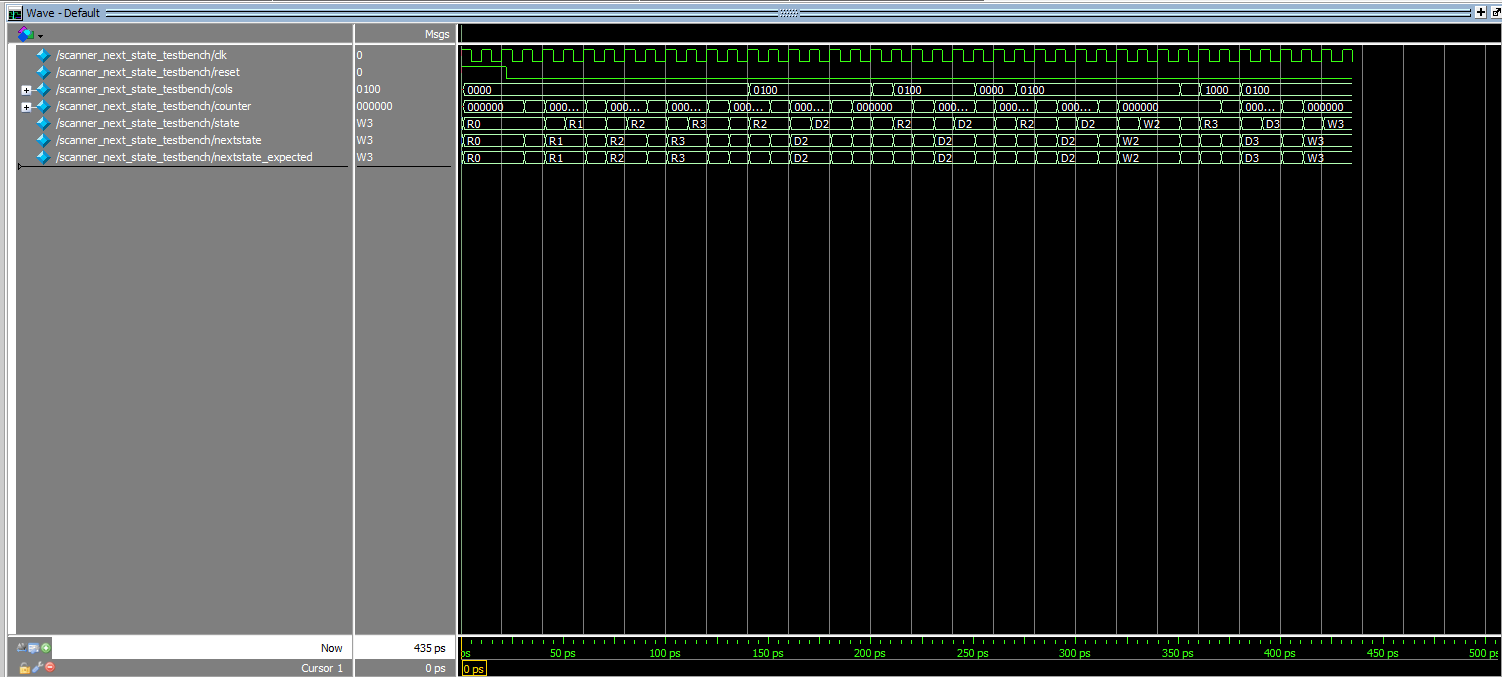Delete cursor with red minus icon
Screen dimensions: 1502x677
tap(49, 667)
